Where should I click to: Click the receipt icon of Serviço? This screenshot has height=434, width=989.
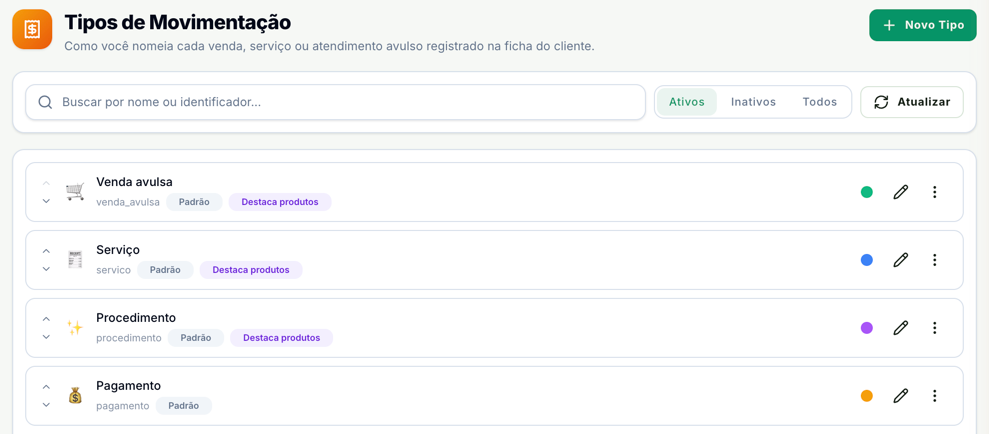point(75,260)
